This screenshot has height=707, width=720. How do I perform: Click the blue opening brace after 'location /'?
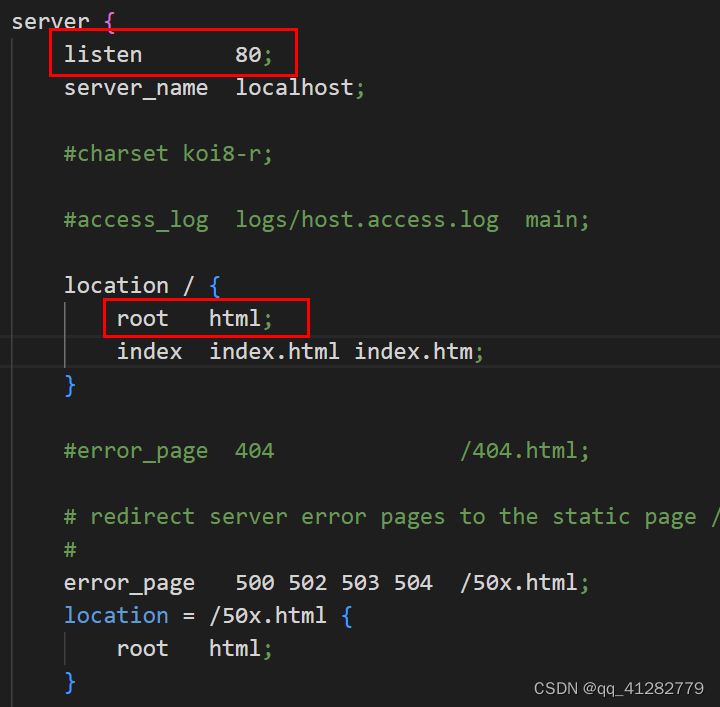tap(214, 286)
